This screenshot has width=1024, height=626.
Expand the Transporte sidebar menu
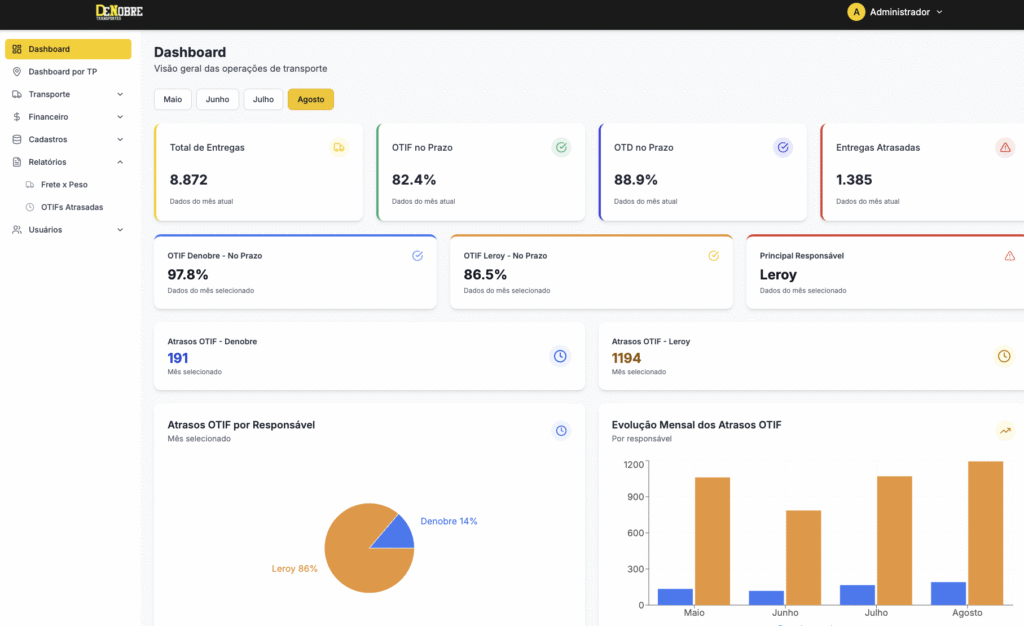pos(68,94)
